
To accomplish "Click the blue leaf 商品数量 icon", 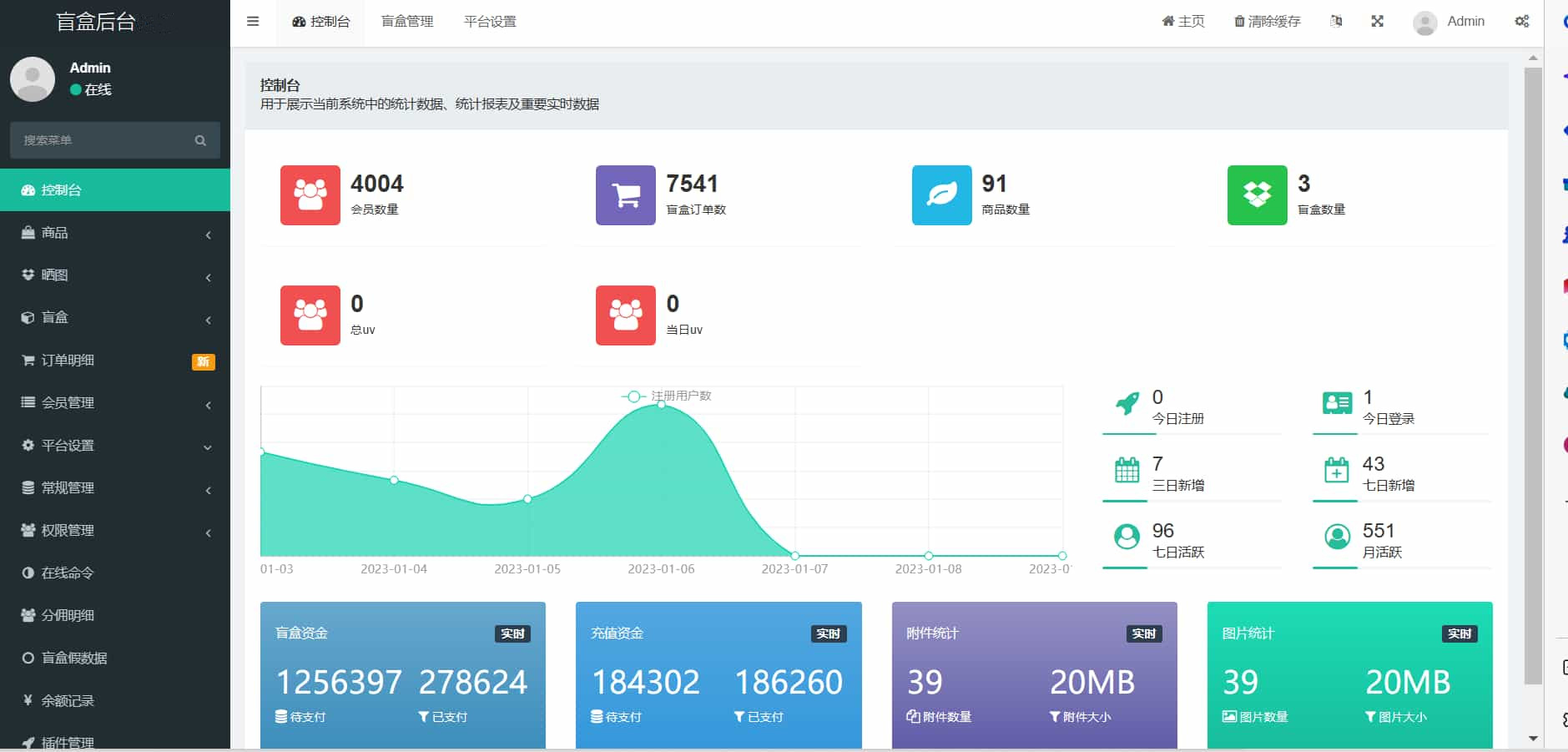I will (941, 195).
